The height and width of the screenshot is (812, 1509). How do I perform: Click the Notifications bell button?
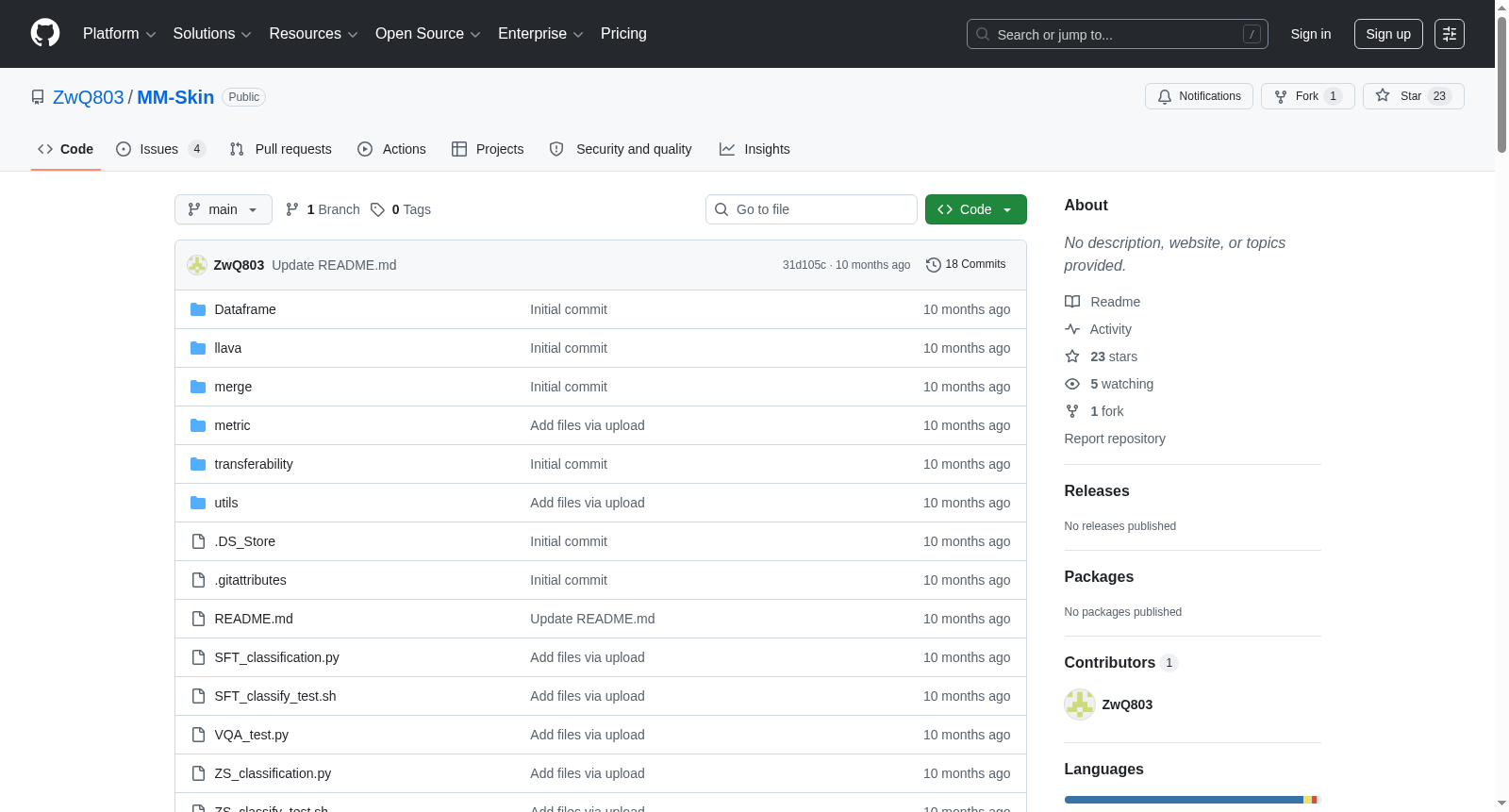click(x=1199, y=96)
